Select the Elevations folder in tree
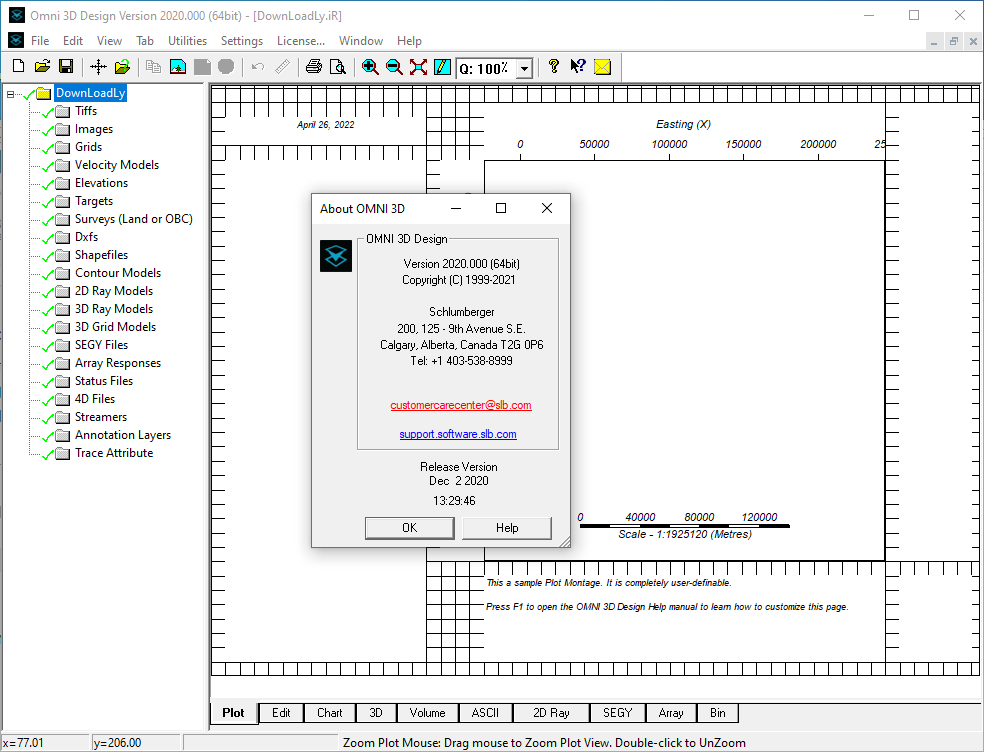 (101, 183)
